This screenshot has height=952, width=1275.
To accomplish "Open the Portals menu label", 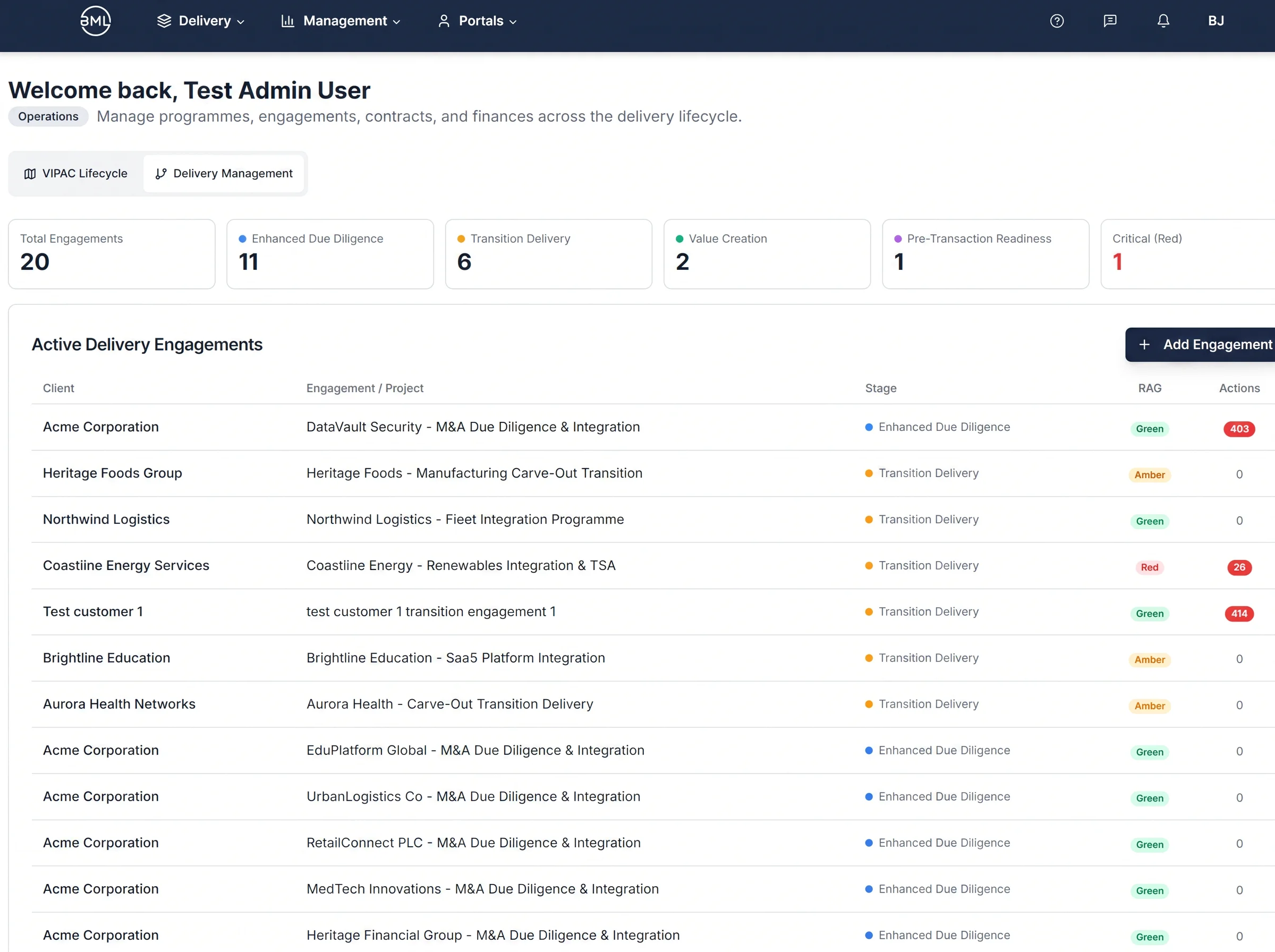I will [x=481, y=21].
